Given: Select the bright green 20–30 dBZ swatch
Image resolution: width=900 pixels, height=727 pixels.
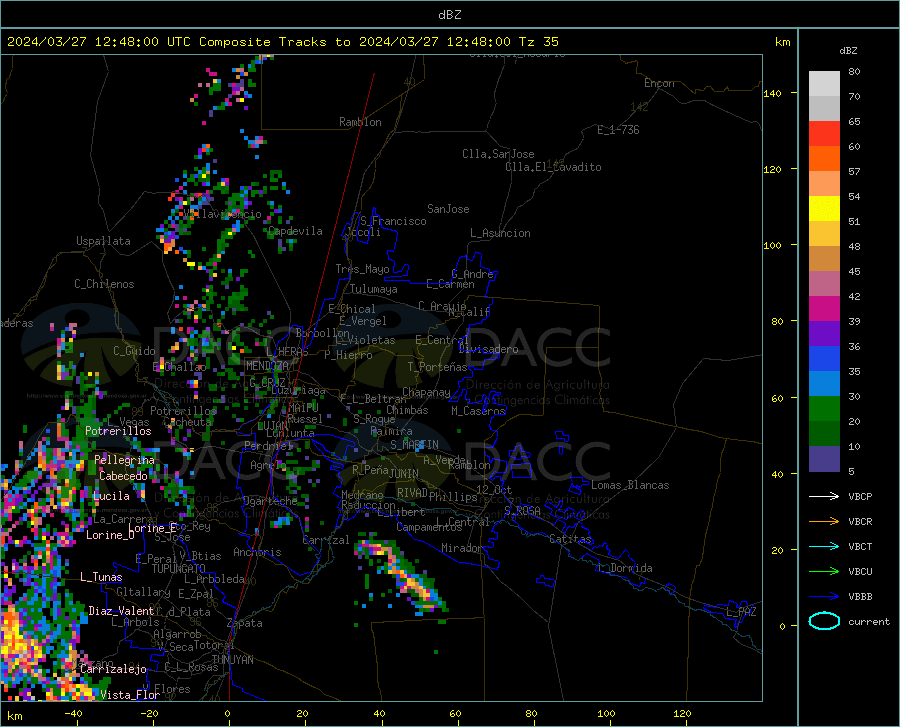Looking at the screenshot, I should click(824, 409).
